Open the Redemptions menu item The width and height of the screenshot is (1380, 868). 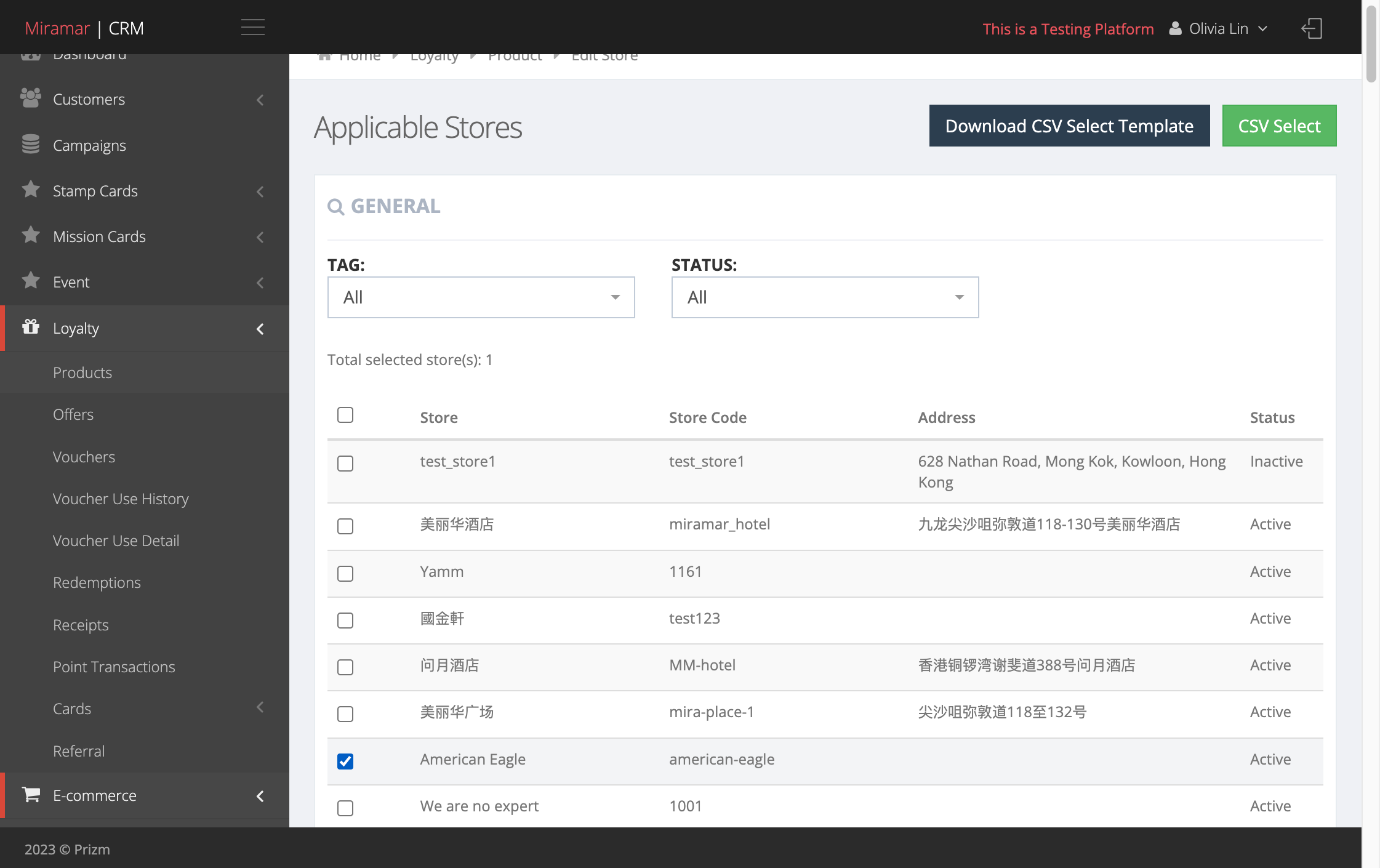click(97, 582)
